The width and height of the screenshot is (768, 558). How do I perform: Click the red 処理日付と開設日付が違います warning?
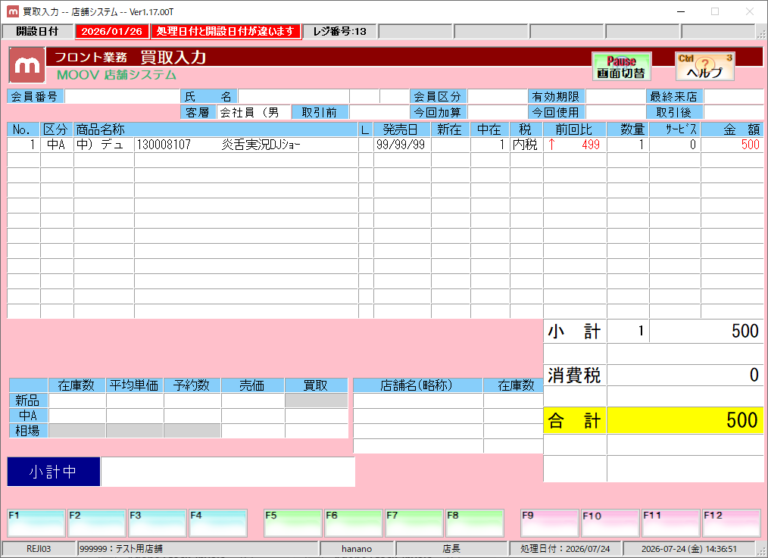point(225,31)
